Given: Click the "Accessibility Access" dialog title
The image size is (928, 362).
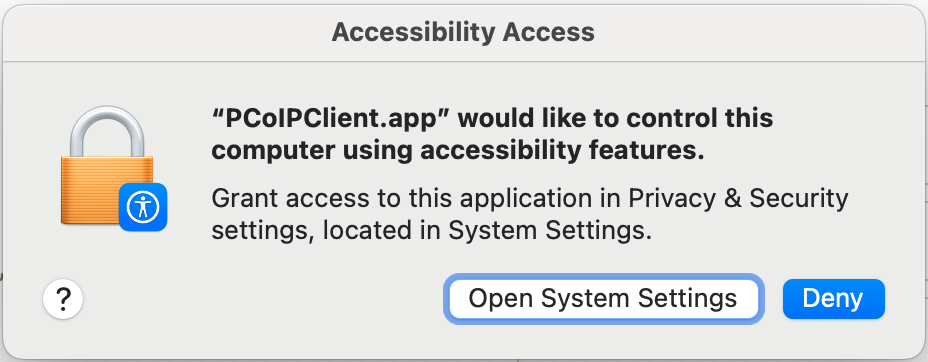Looking at the screenshot, I should click(x=463, y=31).
